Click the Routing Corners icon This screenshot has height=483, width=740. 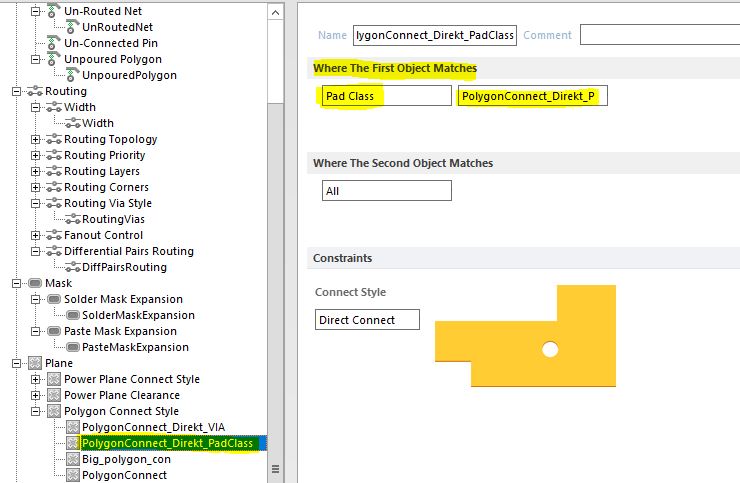(x=54, y=187)
